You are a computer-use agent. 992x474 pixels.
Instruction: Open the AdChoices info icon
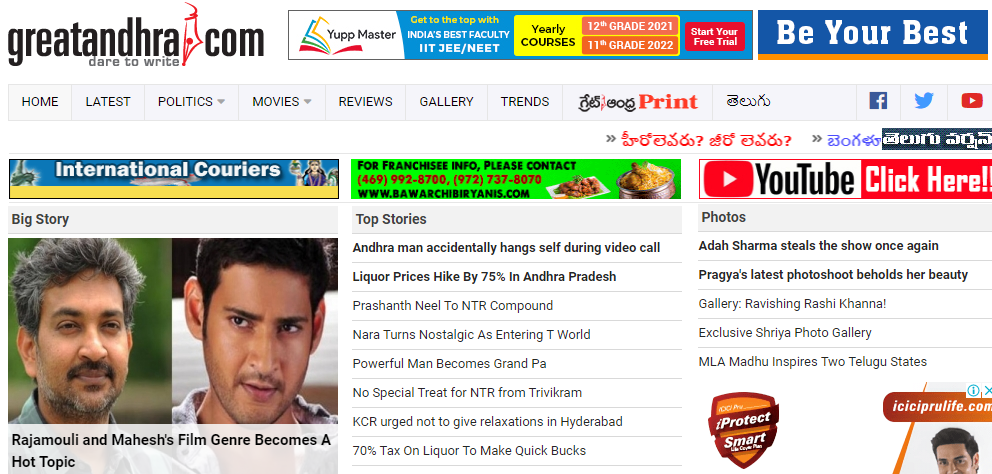973,390
